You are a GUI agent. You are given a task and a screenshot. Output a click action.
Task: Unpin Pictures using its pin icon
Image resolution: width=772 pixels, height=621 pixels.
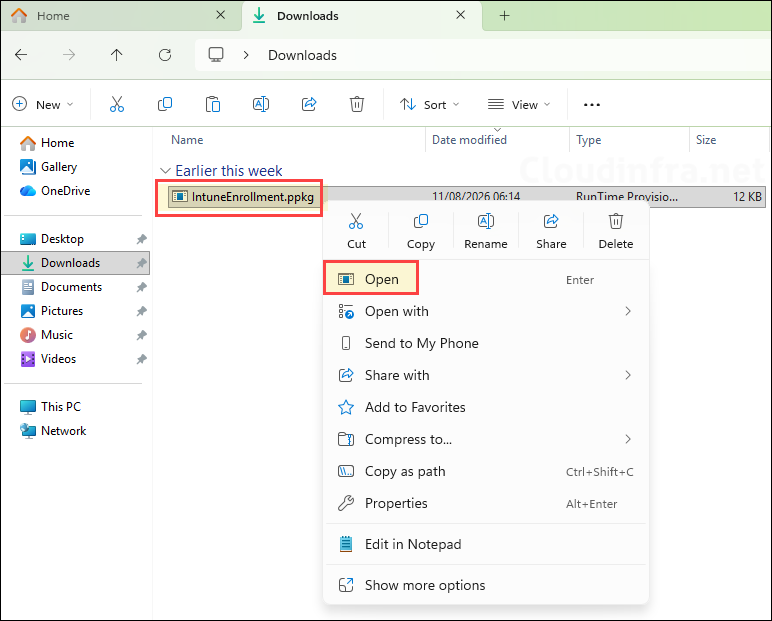click(x=142, y=311)
